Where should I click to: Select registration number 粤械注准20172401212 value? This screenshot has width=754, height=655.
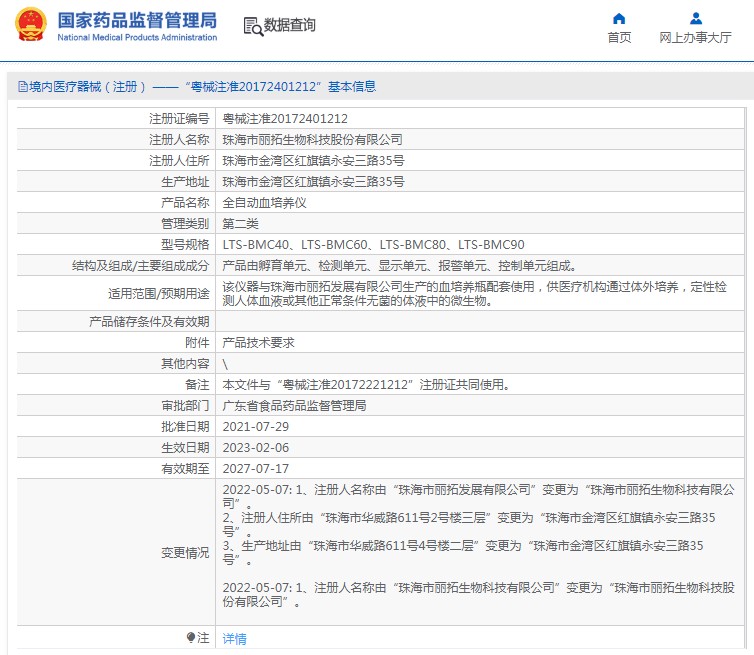285,118
